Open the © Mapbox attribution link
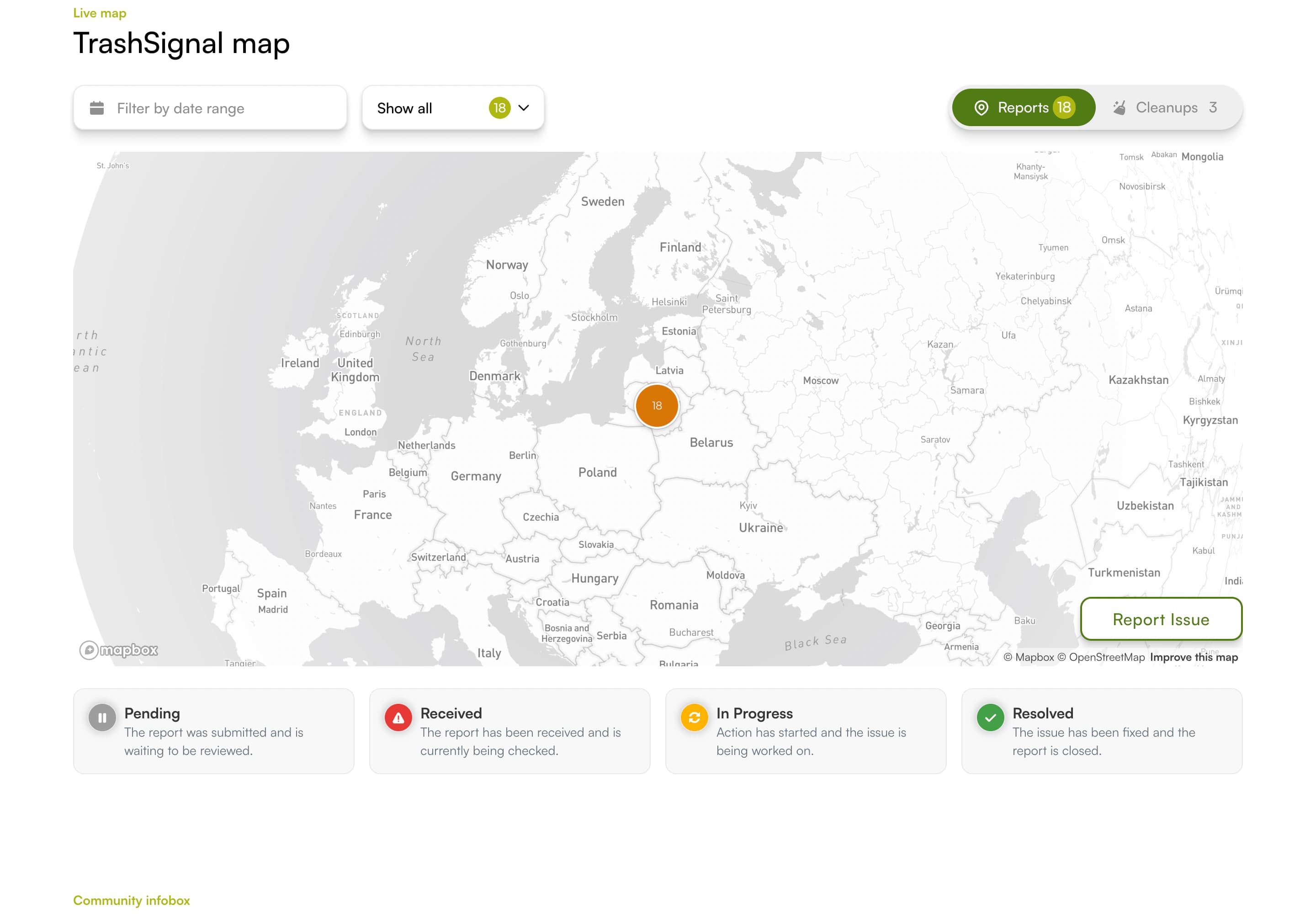This screenshot has height=914, width=1316. [x=1029, y=657]
